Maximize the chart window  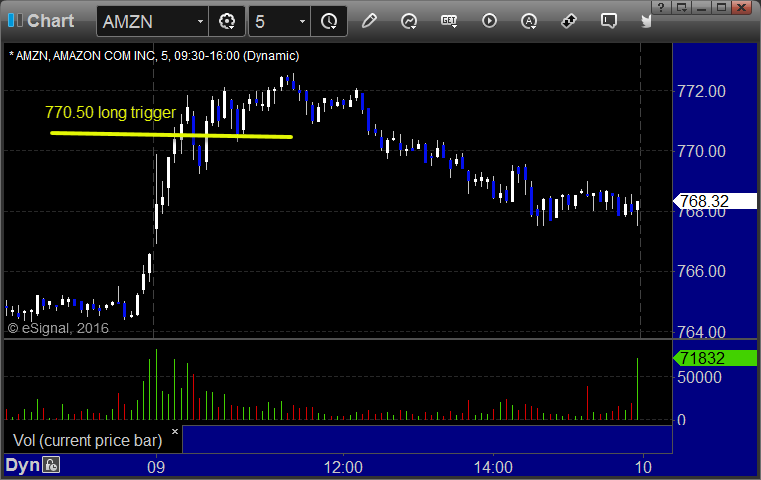722,7
